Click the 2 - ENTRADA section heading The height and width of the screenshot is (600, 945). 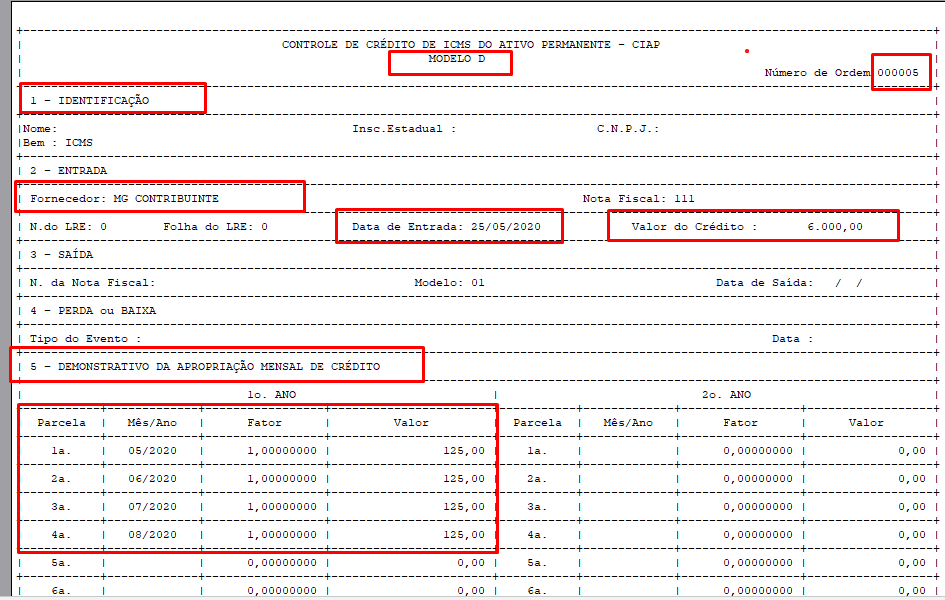click(68, 170)
